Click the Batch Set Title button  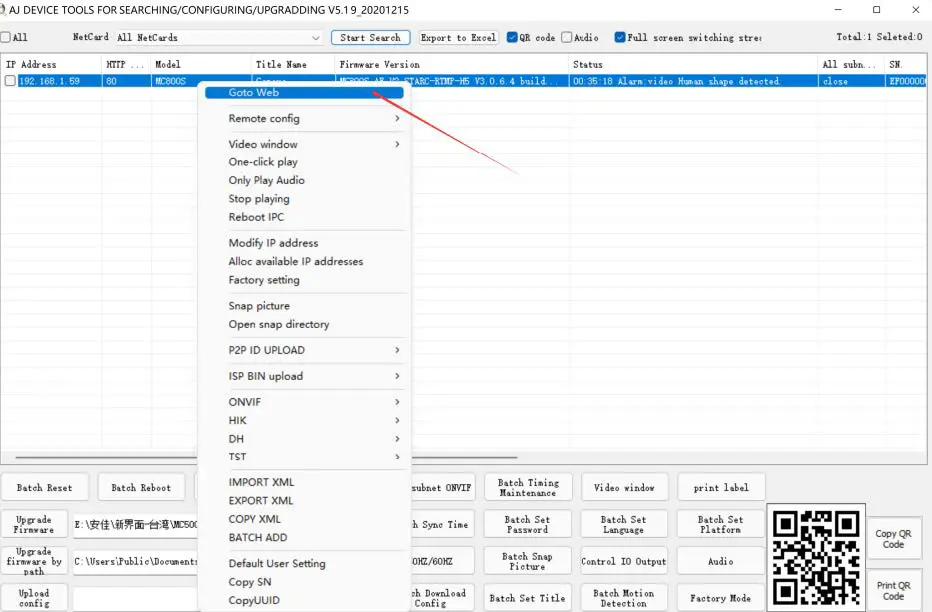[527, 598]
